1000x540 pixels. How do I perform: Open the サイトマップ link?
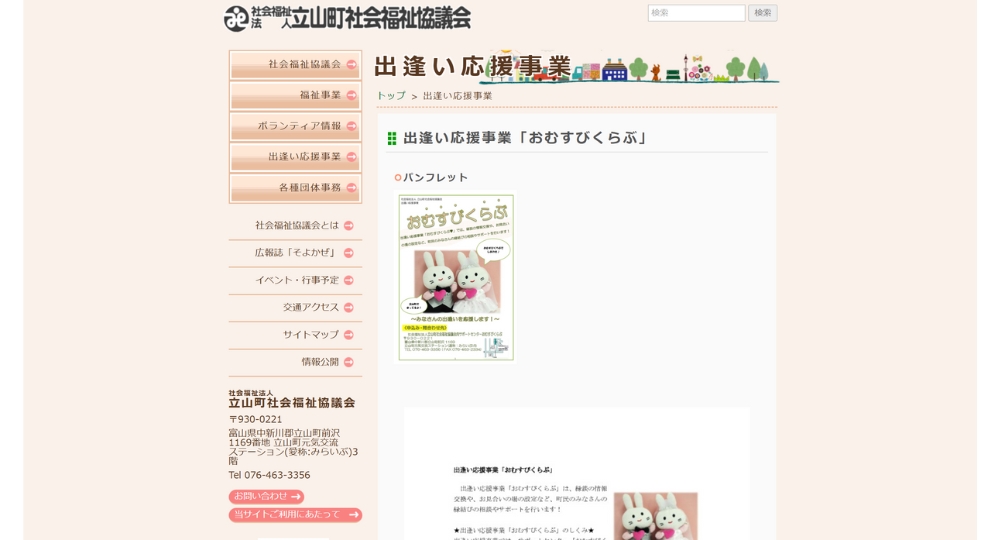[x=310, y=335]
